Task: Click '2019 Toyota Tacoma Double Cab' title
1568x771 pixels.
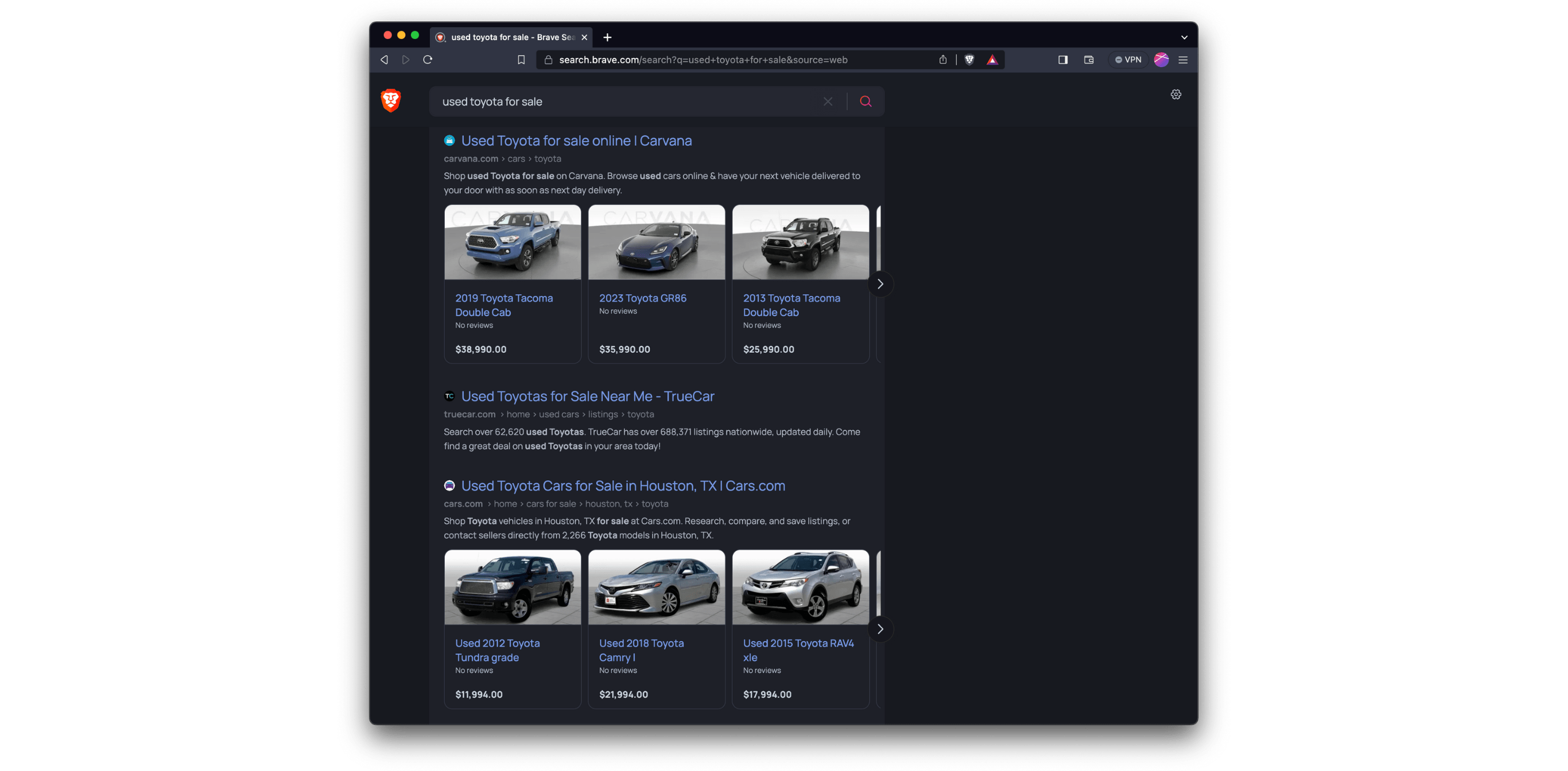Action: click(503, 306)
